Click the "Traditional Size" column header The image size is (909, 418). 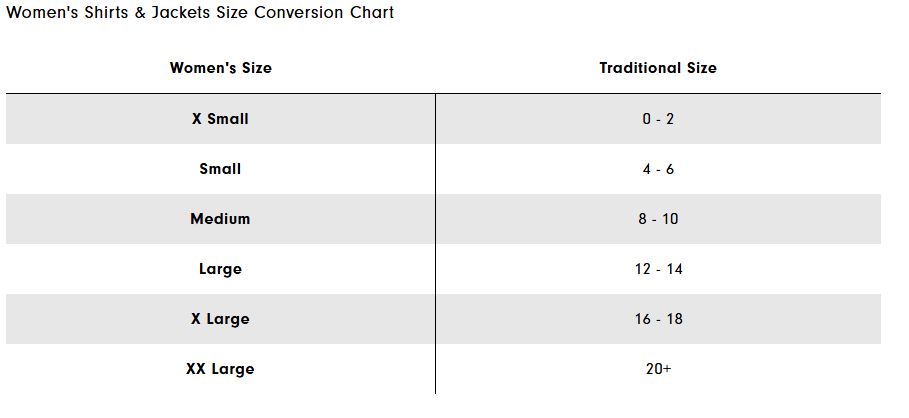[x=657, y=68]
